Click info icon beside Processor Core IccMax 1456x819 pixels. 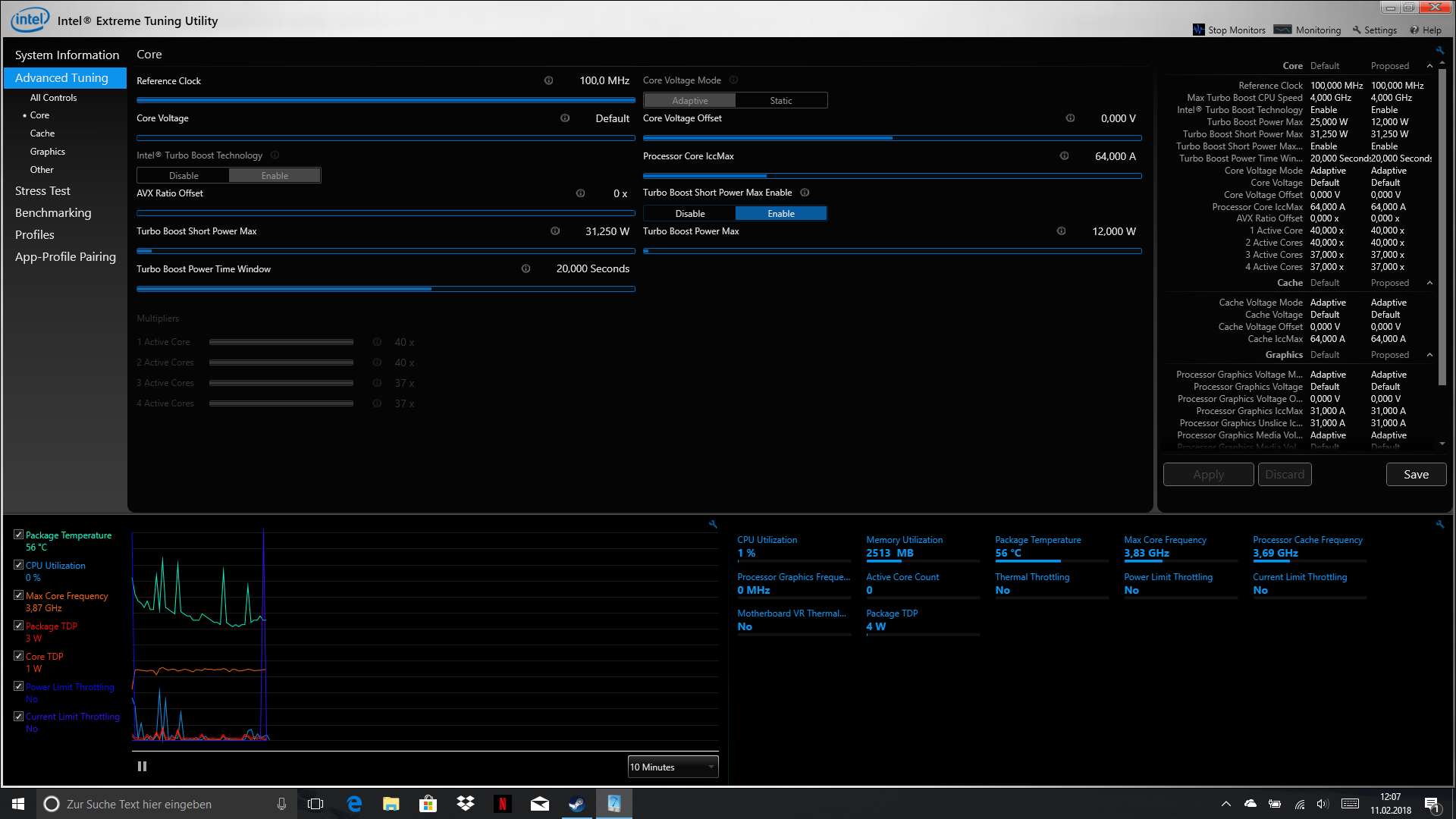tap(1064, 155)
